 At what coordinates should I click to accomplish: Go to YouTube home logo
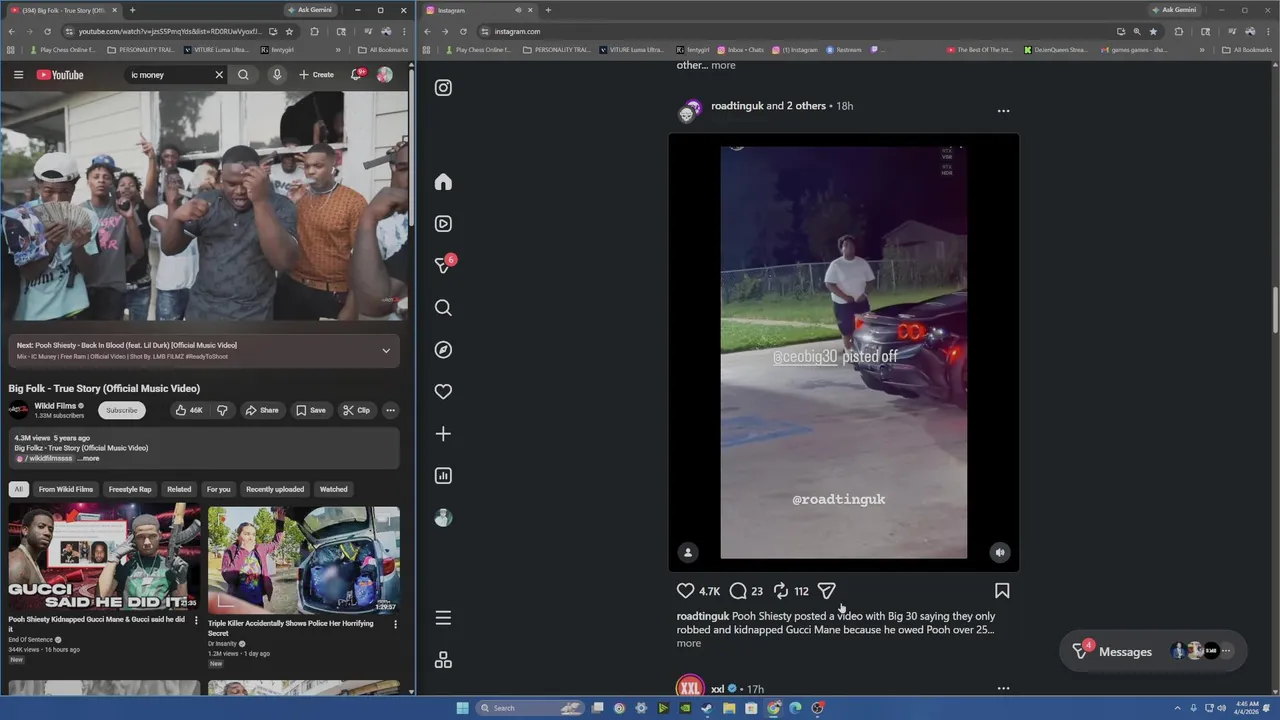pyautogui.click(x=60, y=75)
